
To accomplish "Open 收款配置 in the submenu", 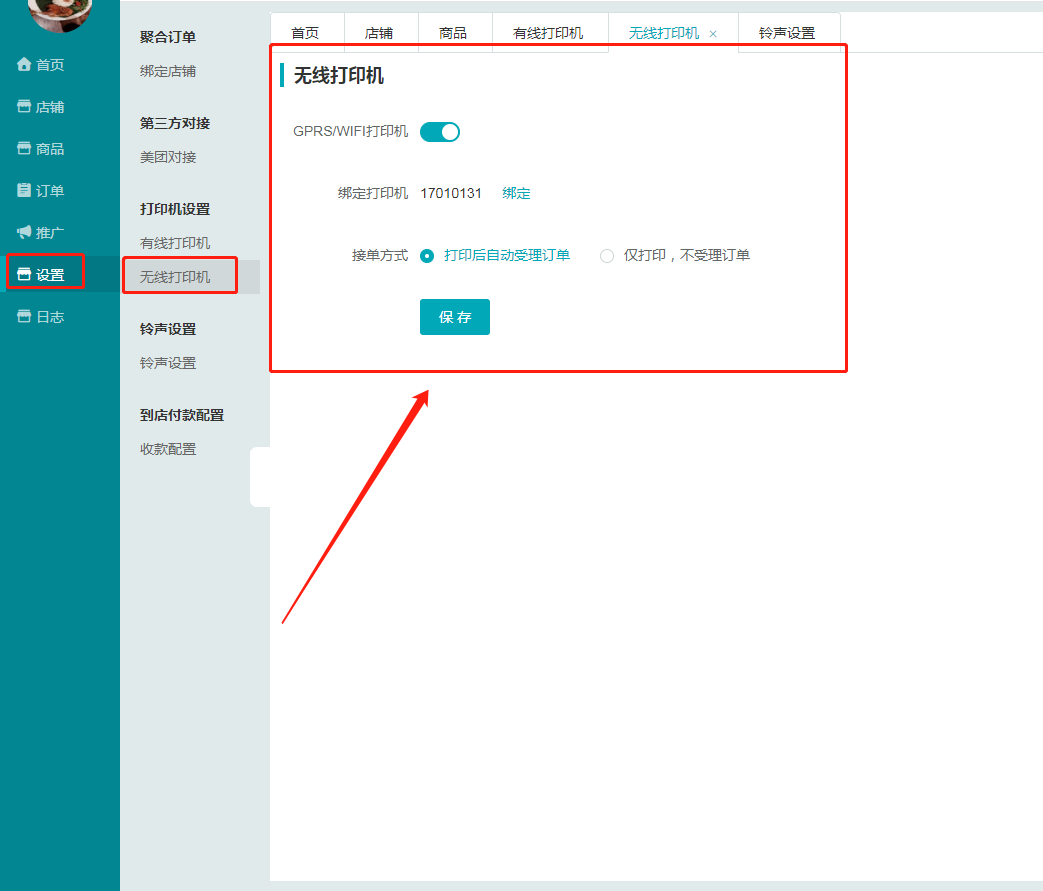I will pos(168,449).
